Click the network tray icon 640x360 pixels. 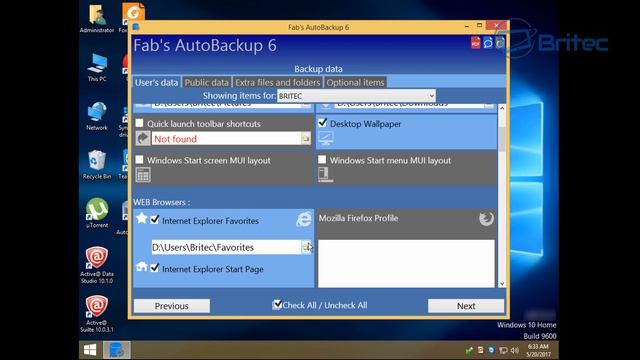point(503,350)
